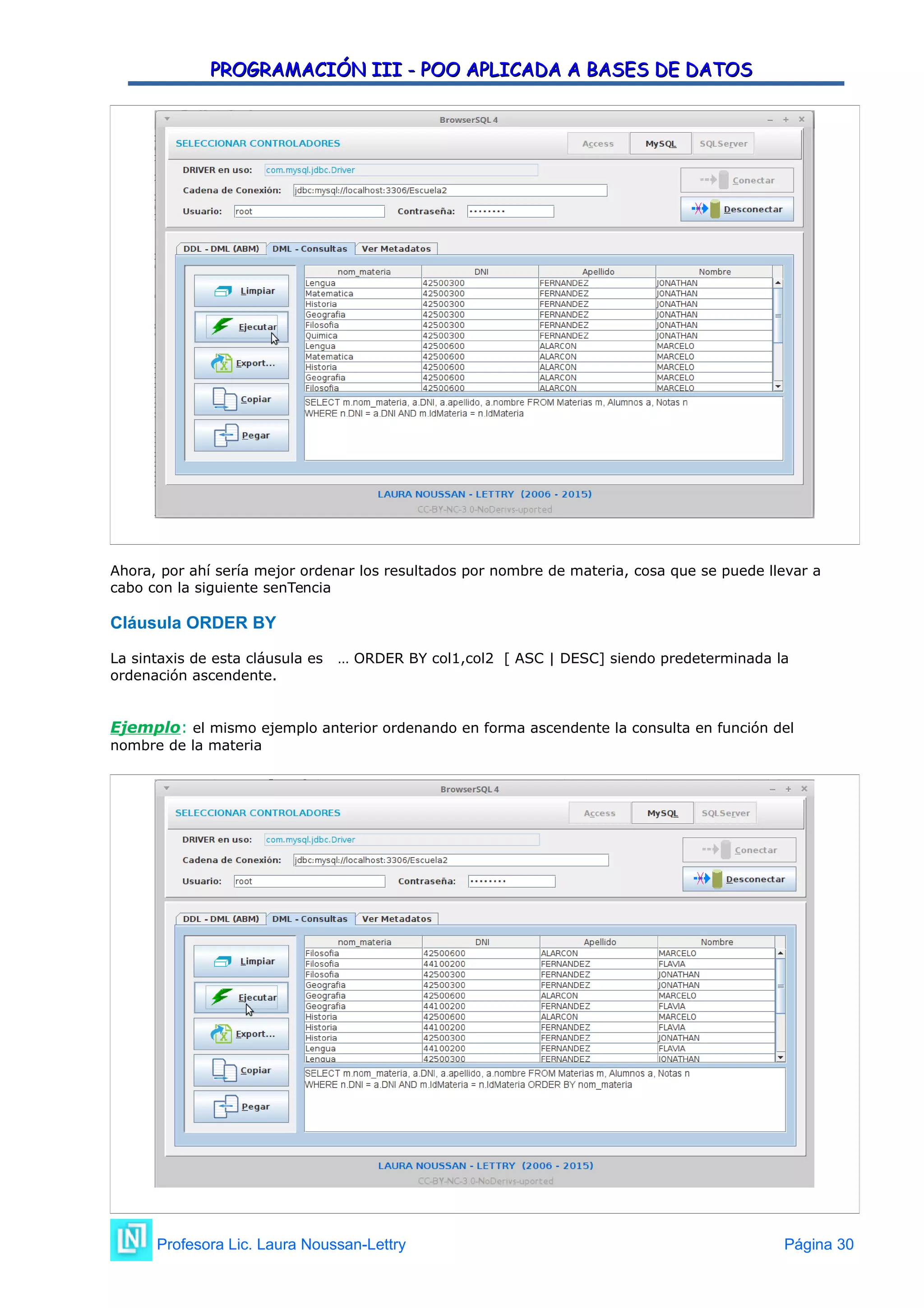Select SQLServer driver toggle in lower window
Viewport: 924px width, 1308px height.
tap(725, 813)
